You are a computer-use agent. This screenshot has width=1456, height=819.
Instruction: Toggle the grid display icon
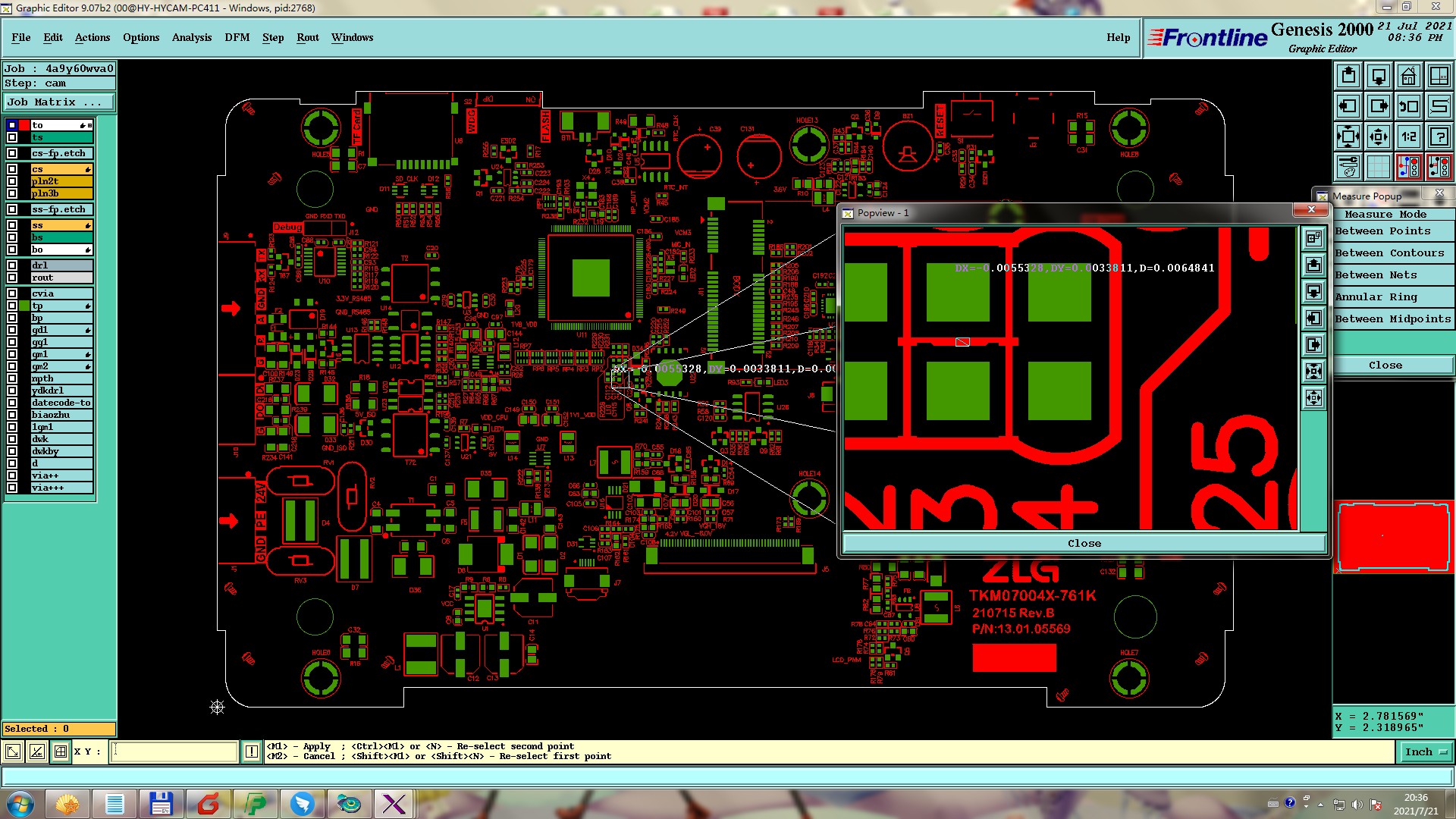click(x=1378, y=167)
